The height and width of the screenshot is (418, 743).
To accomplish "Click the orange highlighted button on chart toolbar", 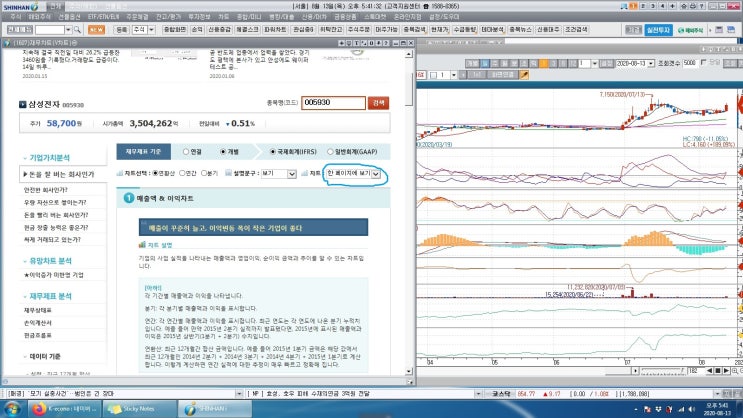I will pos(544,63).
